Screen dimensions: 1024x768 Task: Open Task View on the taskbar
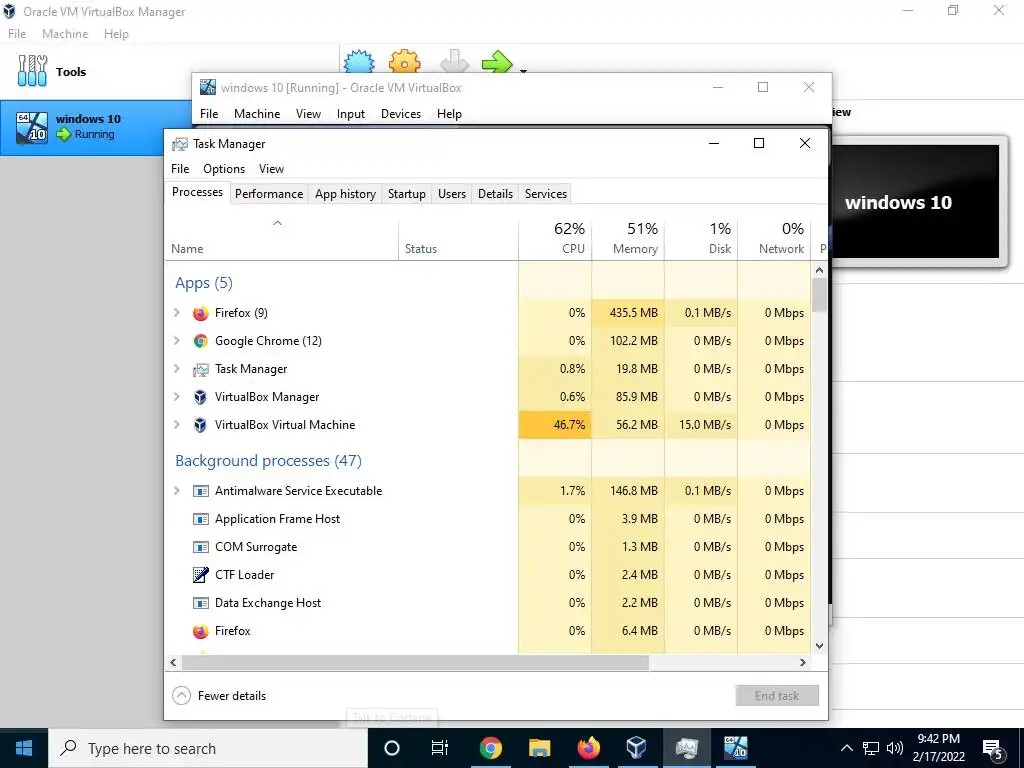tap(440, 748)
